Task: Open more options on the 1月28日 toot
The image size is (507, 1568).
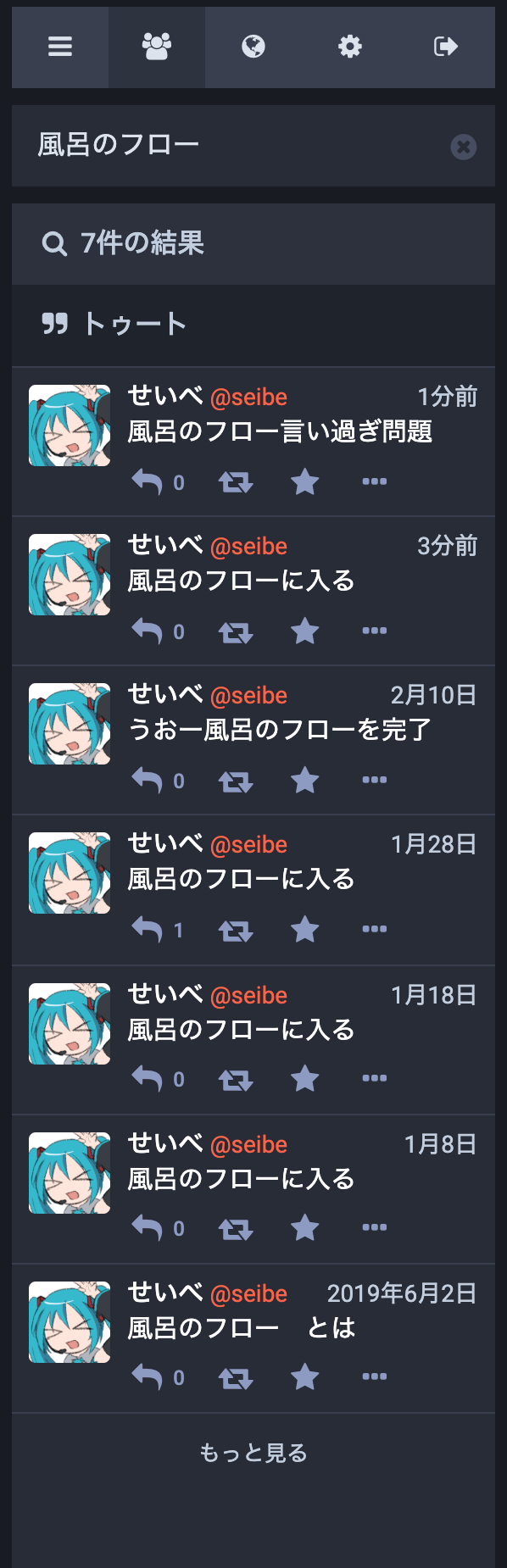Action: point(375,929)
